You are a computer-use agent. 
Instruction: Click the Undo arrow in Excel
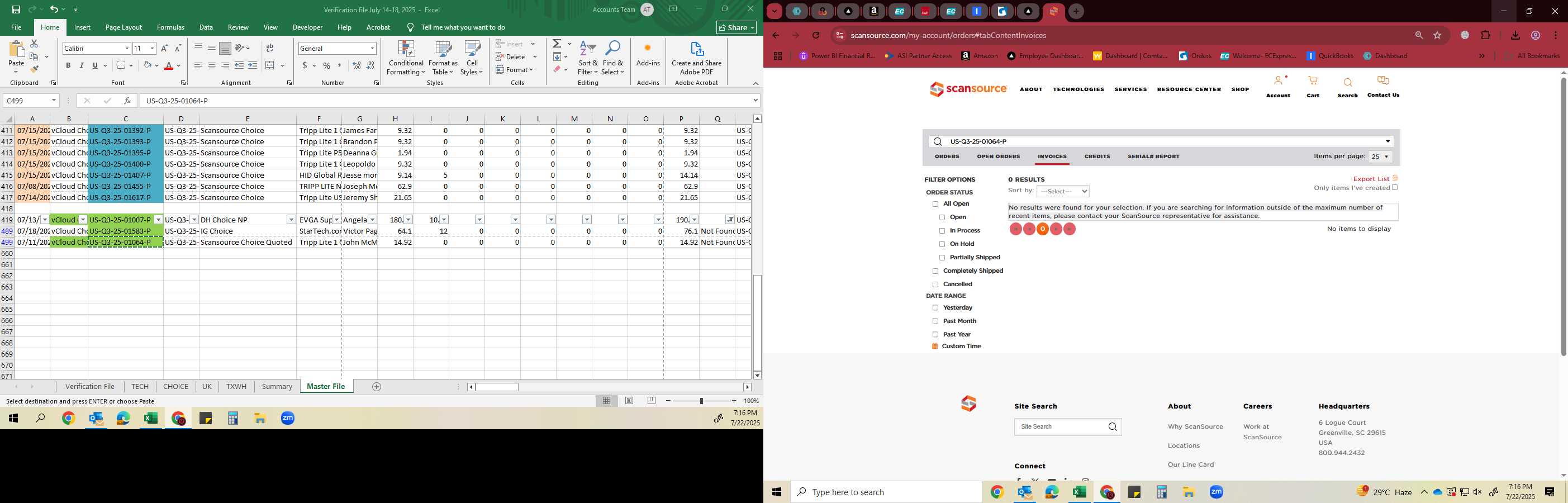point(54,9)
